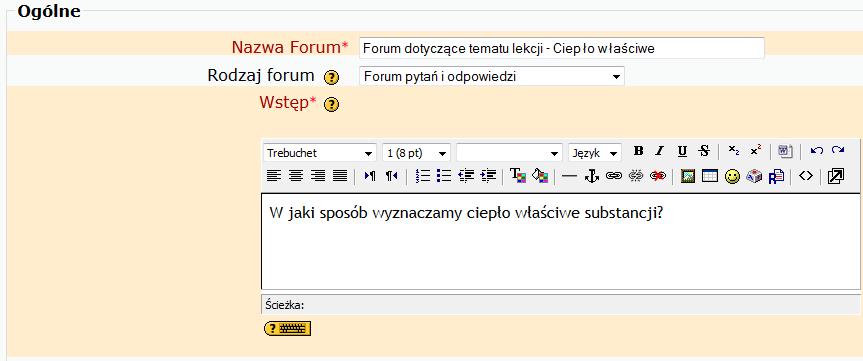Align text left
This screenshot has height=361, width=863.
[x=274, y=176]
